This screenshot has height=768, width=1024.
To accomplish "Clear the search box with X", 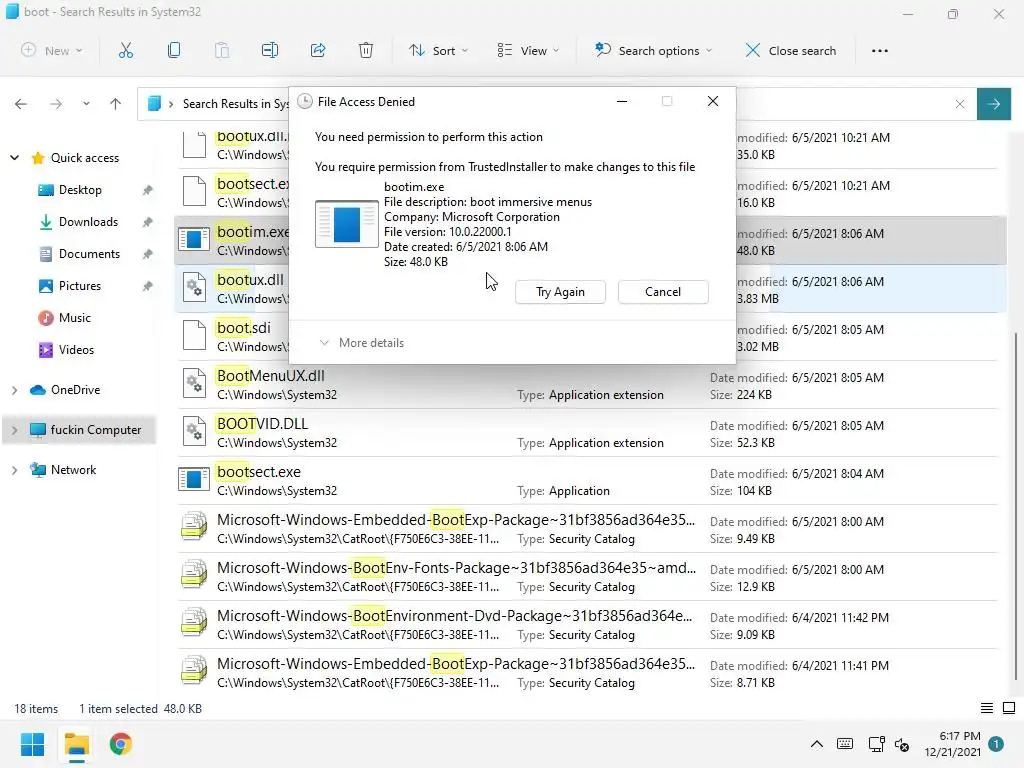I will coord(960,104).
